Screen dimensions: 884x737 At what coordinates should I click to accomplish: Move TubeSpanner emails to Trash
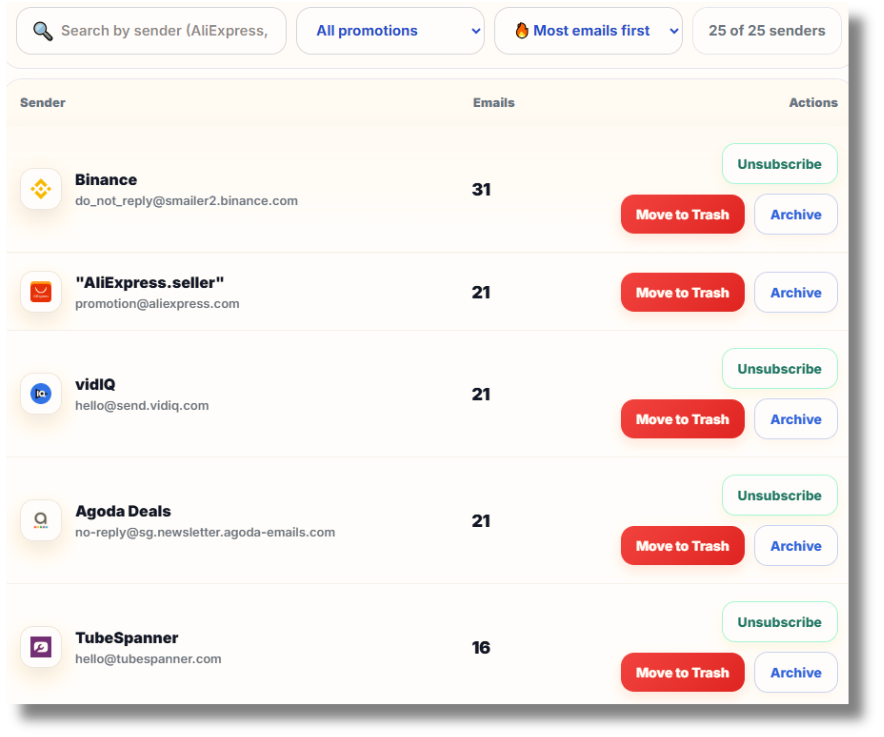click(x=682, y=672)
